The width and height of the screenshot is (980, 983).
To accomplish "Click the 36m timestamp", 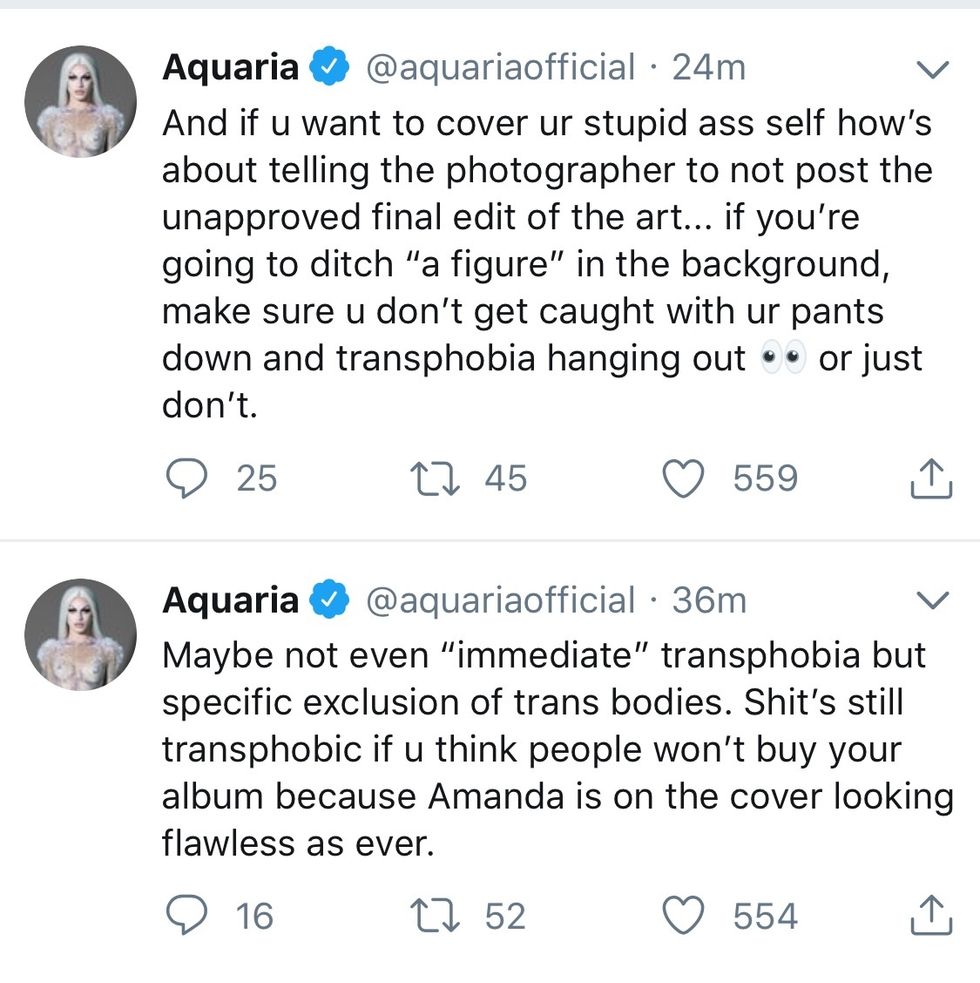I will [x=709, y=600].
